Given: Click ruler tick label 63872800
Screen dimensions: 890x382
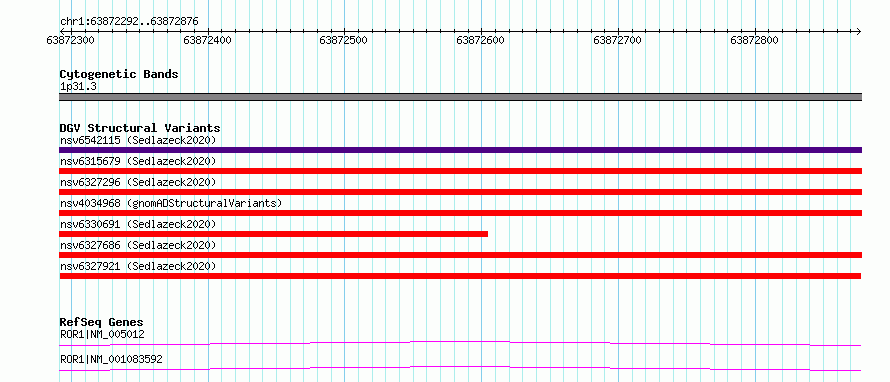Looking at the screenshot, I should point(754,41).
